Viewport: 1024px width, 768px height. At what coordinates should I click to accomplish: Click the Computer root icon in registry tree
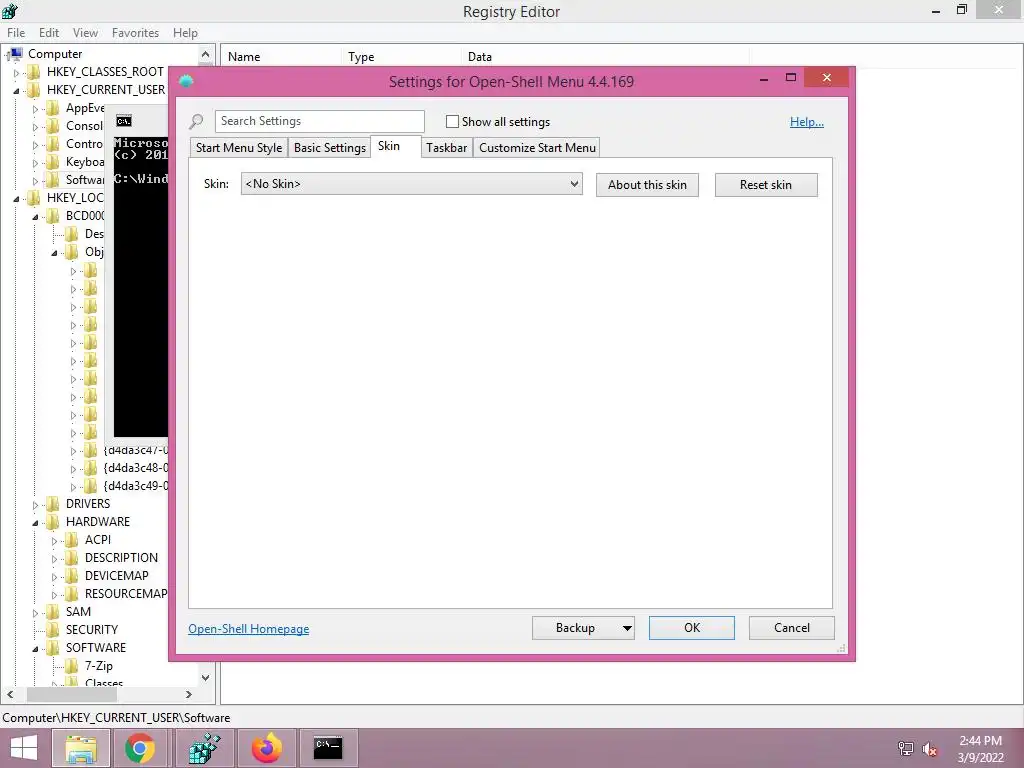tap(15, 54)
